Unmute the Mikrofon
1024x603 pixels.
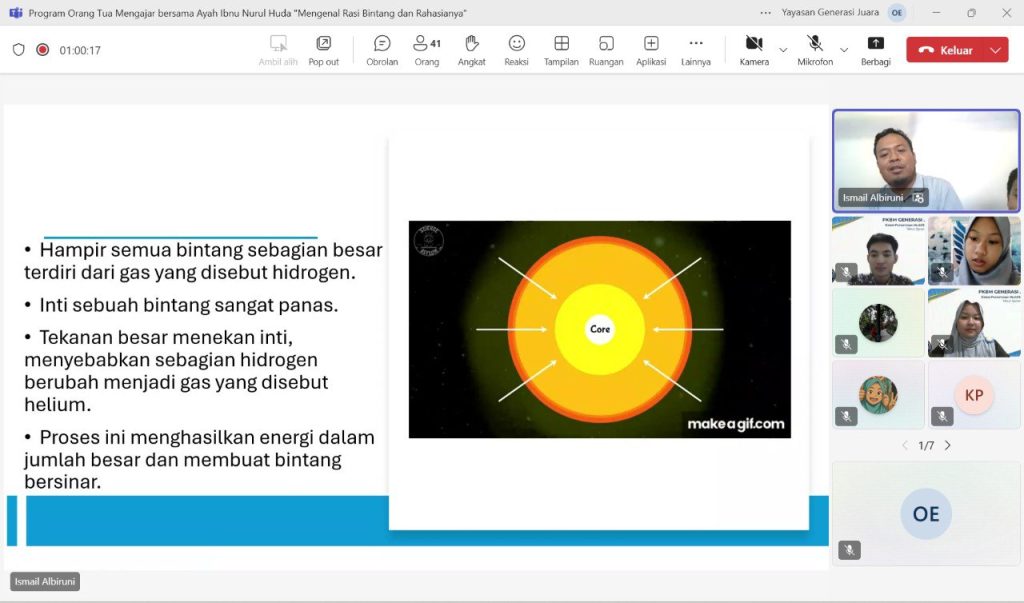click(815, 50)
